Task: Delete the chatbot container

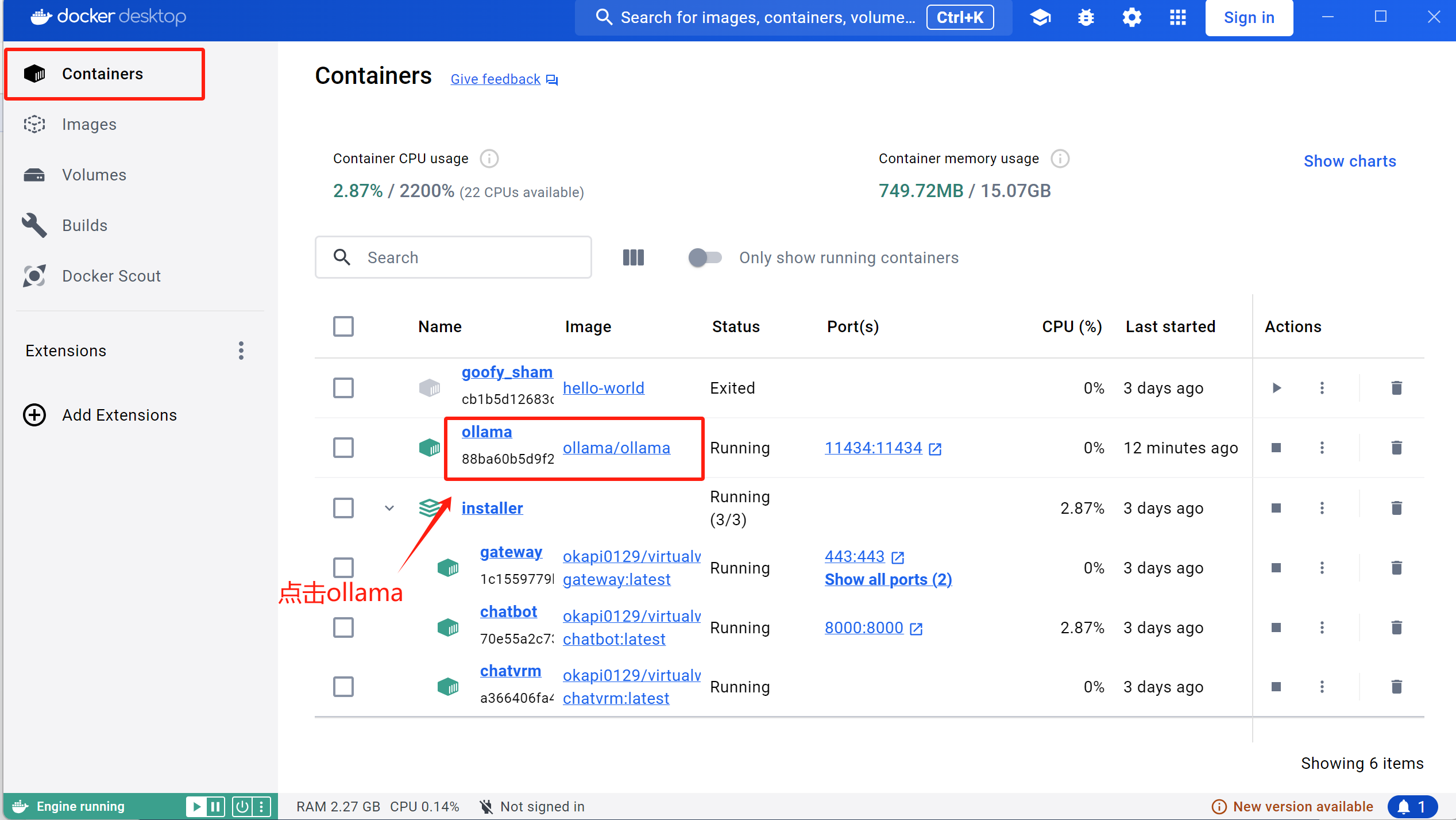Action: coord(1397,627)
